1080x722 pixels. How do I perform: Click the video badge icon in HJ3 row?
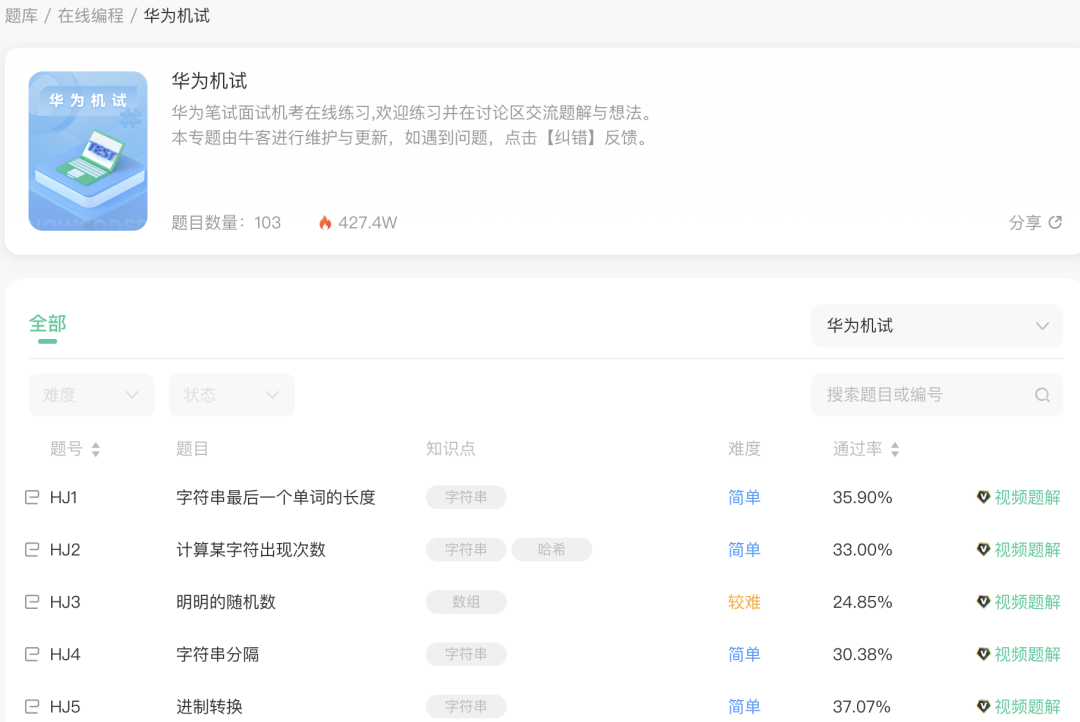(984, 601)
